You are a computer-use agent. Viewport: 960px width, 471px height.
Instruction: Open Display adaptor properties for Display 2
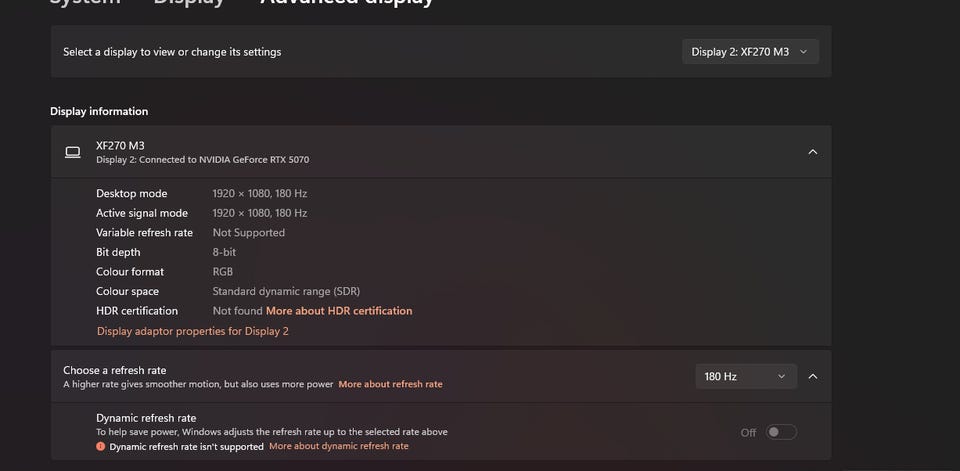(x=192, y=331)
